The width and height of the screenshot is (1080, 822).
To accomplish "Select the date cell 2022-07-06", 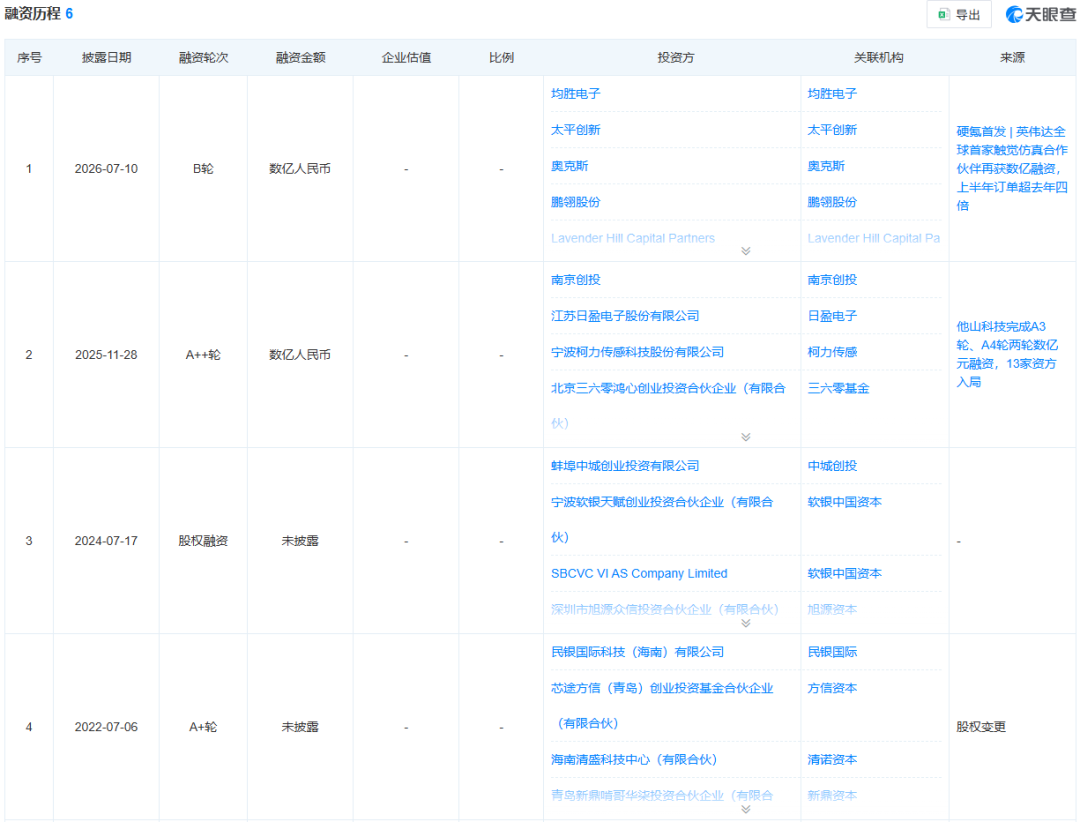I will (x=106, y=727).
